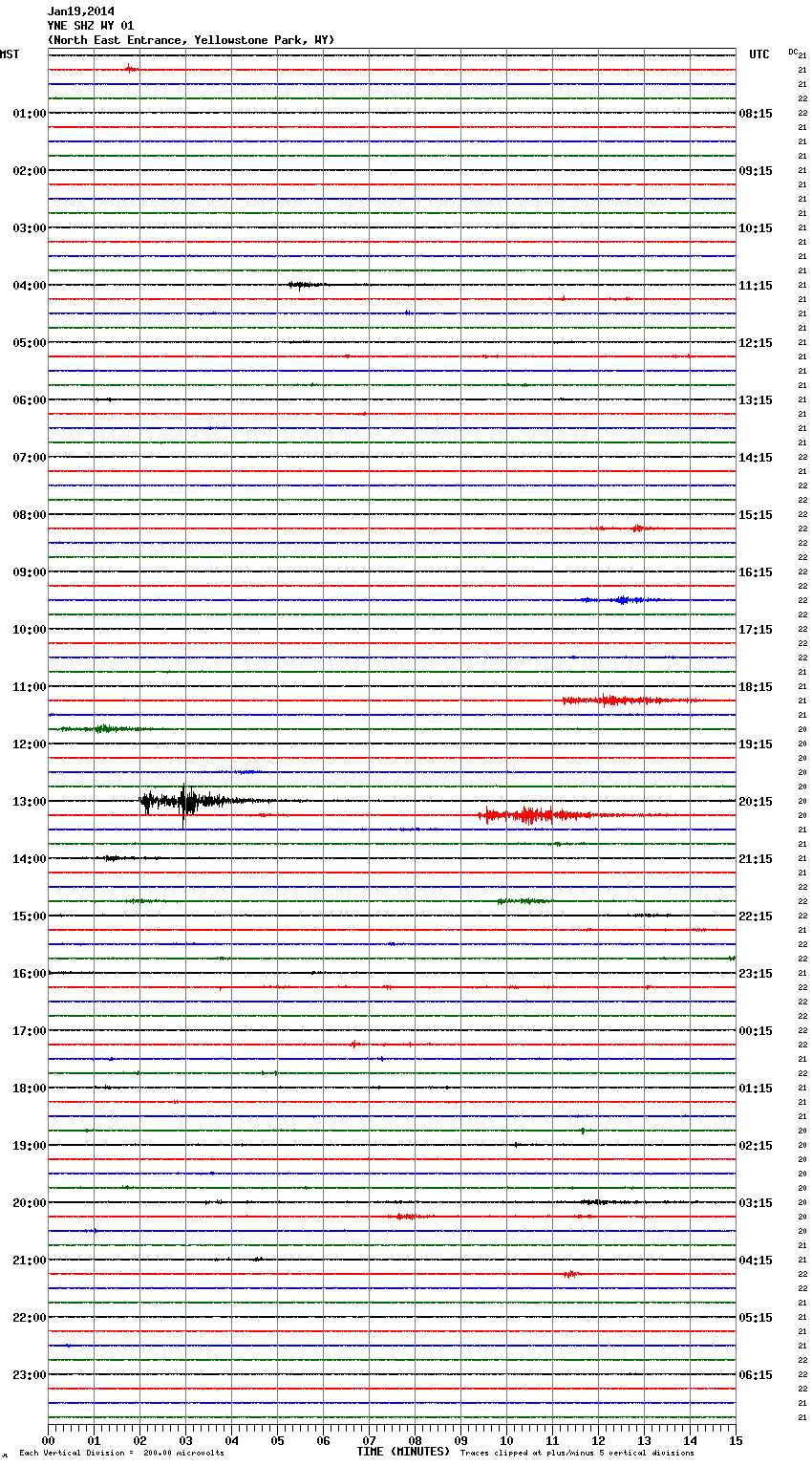Click the 20:15 UTC time label

tap(756, 802)
